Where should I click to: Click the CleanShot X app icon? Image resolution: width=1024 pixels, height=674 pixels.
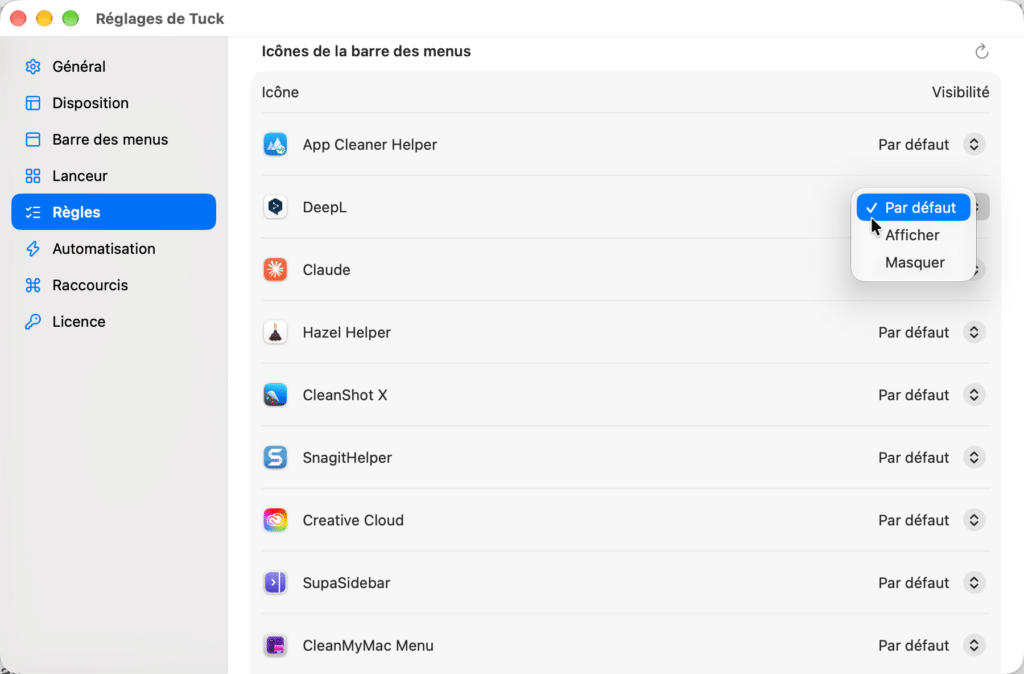pos(275,395)
